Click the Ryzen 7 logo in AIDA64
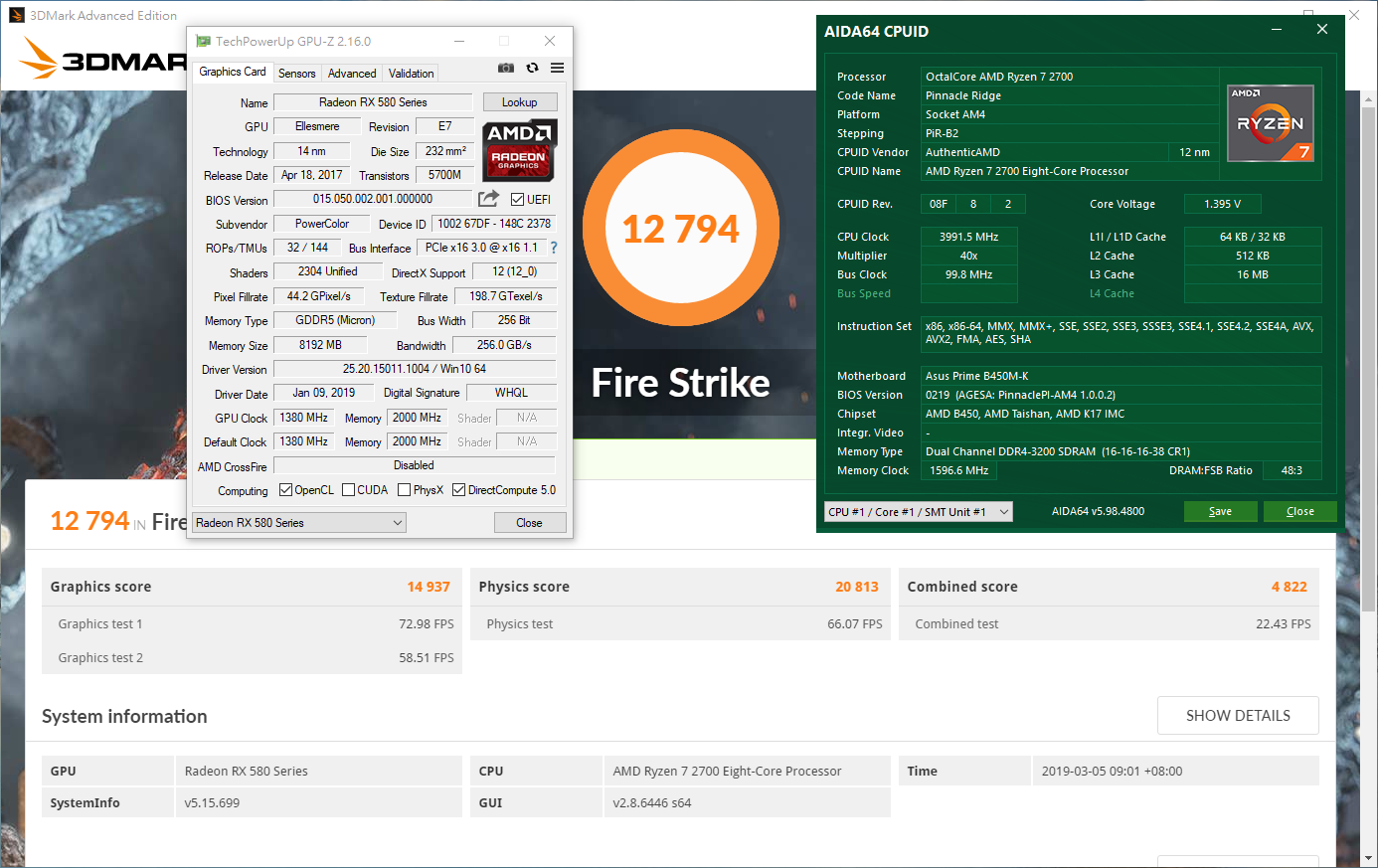Image resolution: width=1378 pixels, height=868 pixels. [x=1271, y=123]
